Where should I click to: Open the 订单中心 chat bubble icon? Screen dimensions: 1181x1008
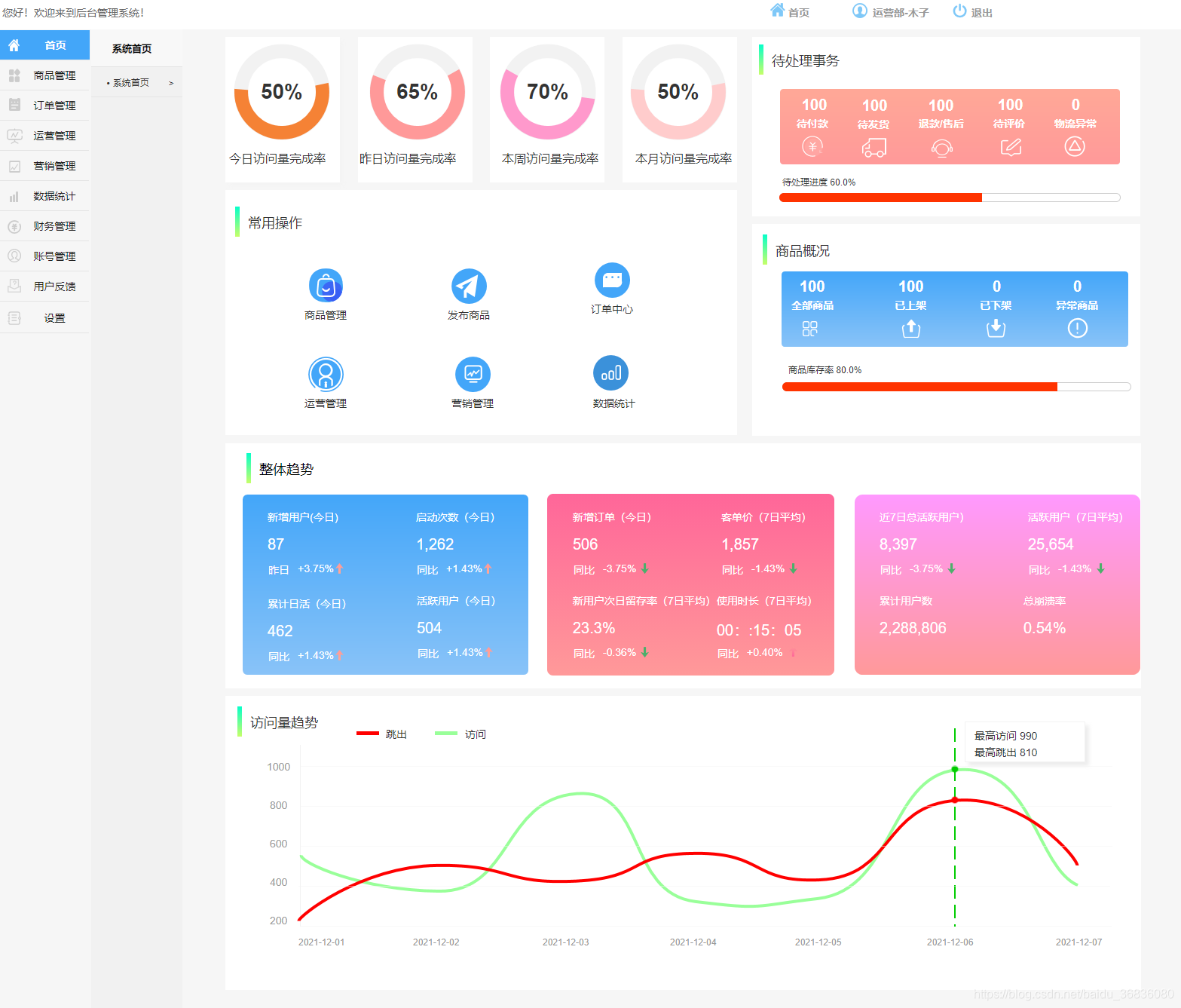tap(612, 280)
